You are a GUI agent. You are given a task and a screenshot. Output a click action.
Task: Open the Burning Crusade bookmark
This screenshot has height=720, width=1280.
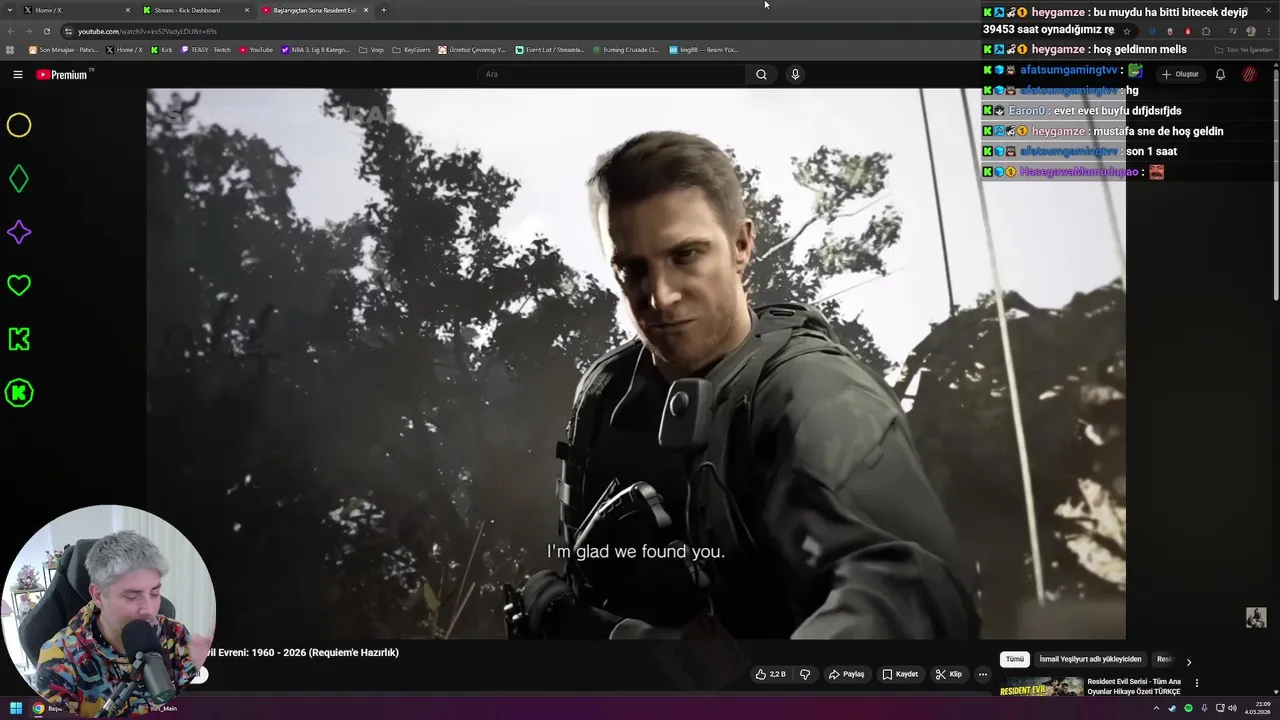625,49
